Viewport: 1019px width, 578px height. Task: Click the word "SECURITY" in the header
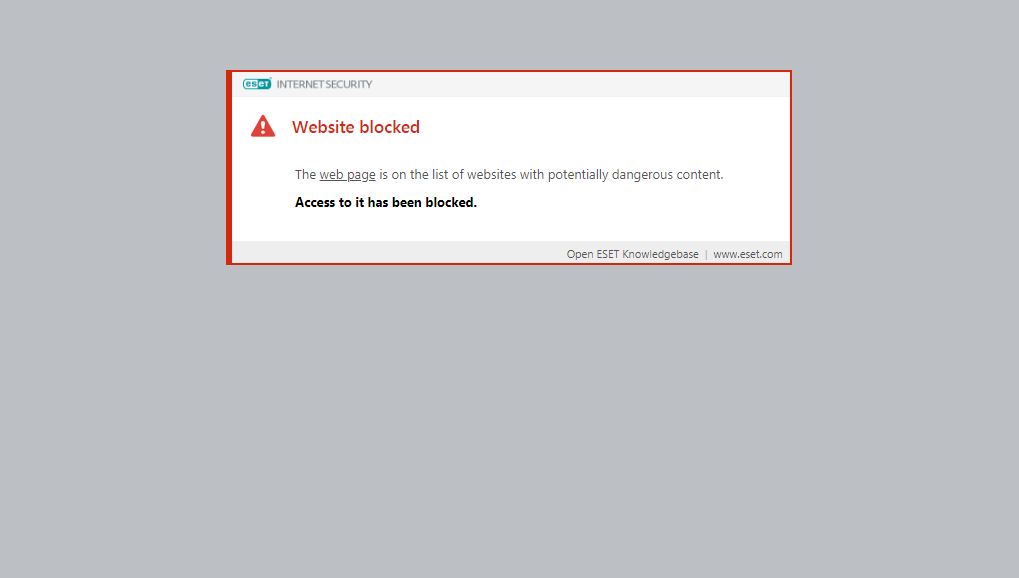point(348,84)
